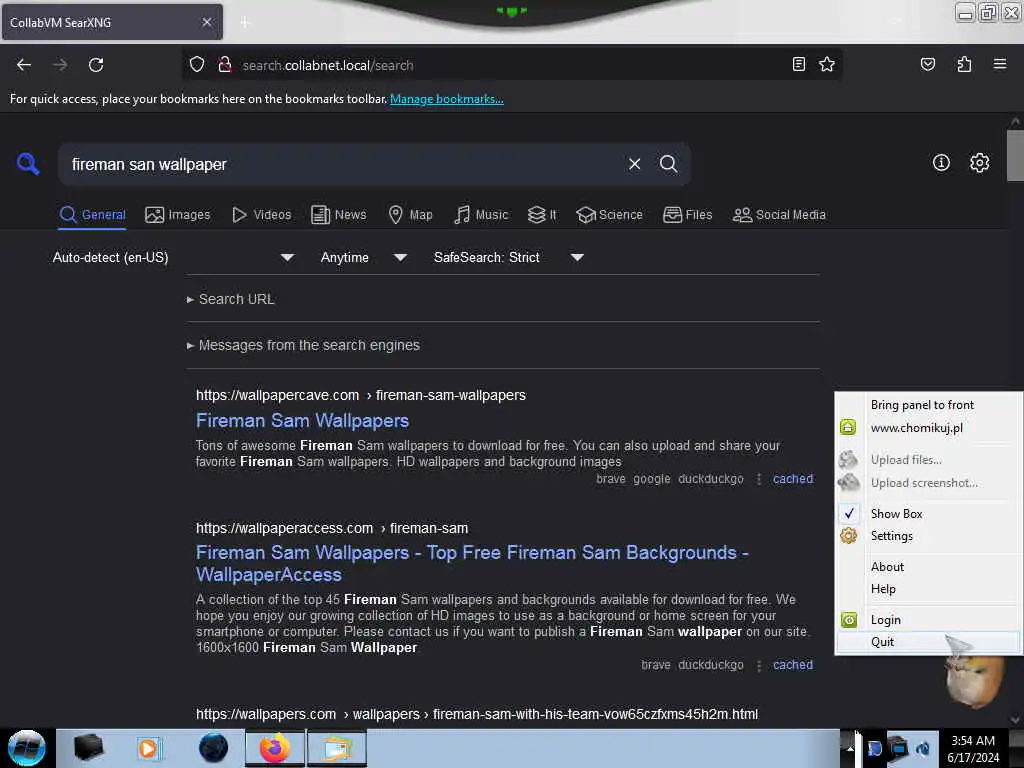The image size is (1024, 768).
Task: Select Help in the tray menu
Action: (x=928, y=589)
